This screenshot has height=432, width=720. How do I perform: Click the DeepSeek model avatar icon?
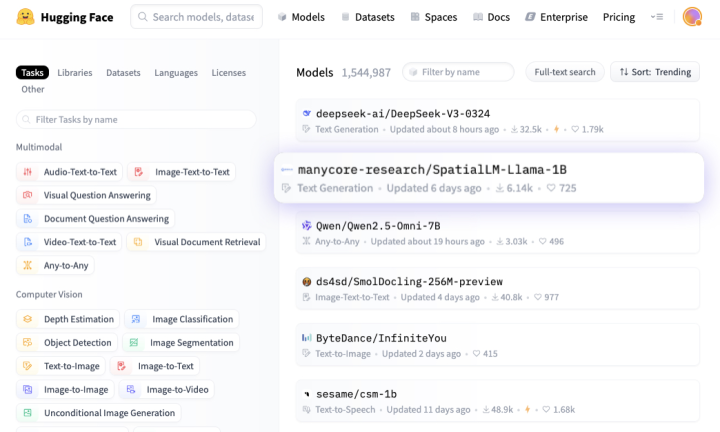click(x=307, y=113)
